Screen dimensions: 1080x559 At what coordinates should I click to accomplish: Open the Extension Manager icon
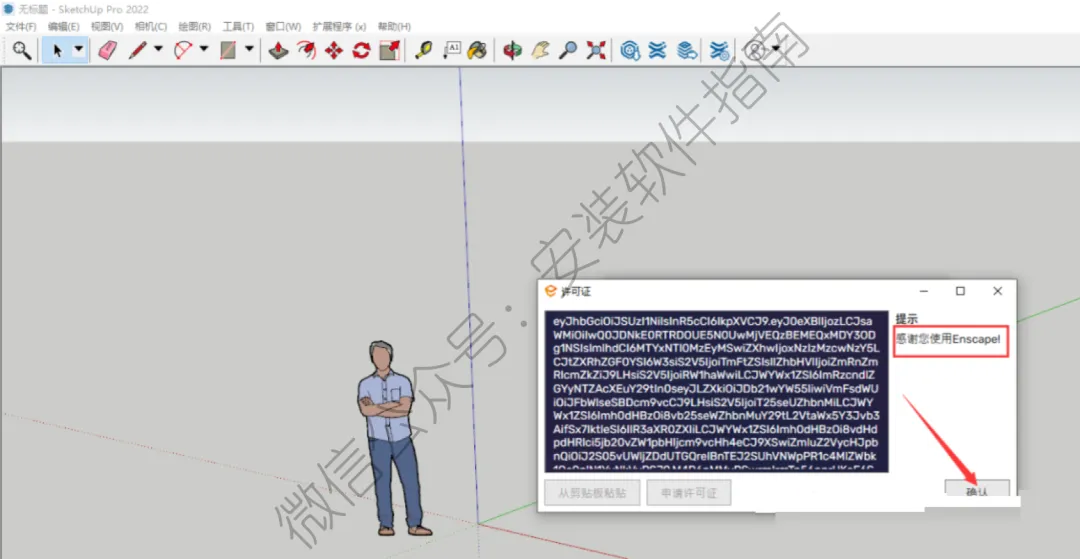point(720,50)
